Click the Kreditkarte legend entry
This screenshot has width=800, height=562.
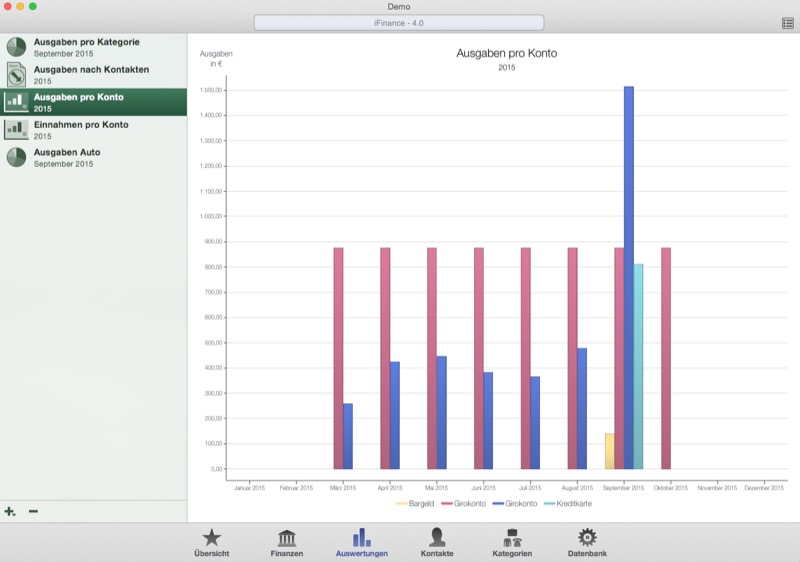pyautogui.click(x=568, y=503)
